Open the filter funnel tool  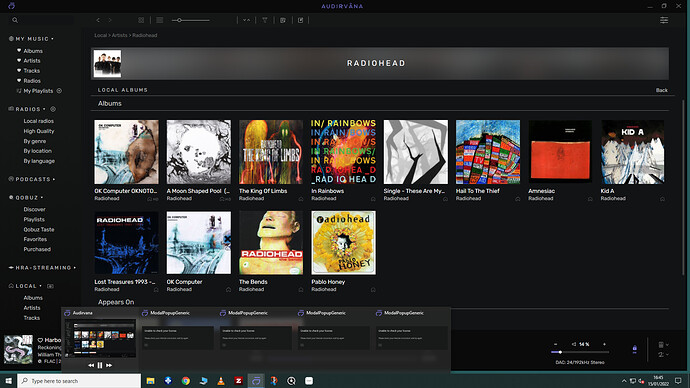coord(265,20)
